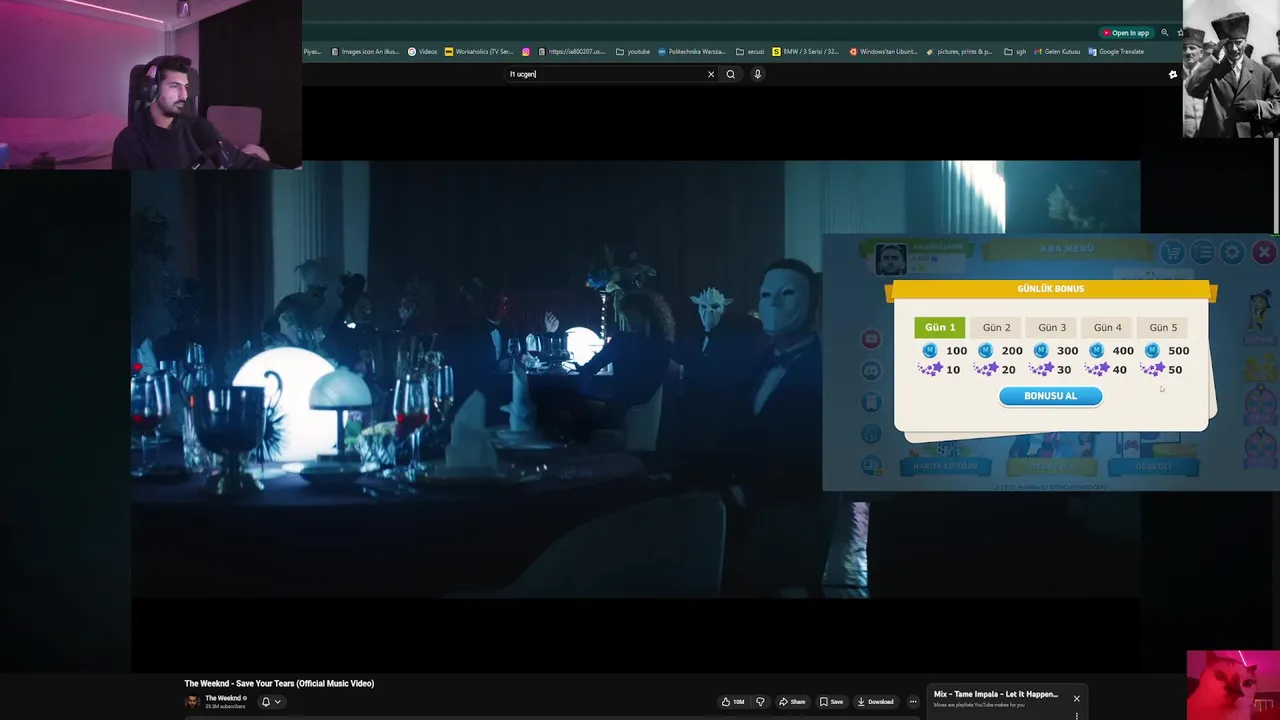Click the Open in app button
This screenshot has height=720, width=1280.
[x=1125, y=33]
